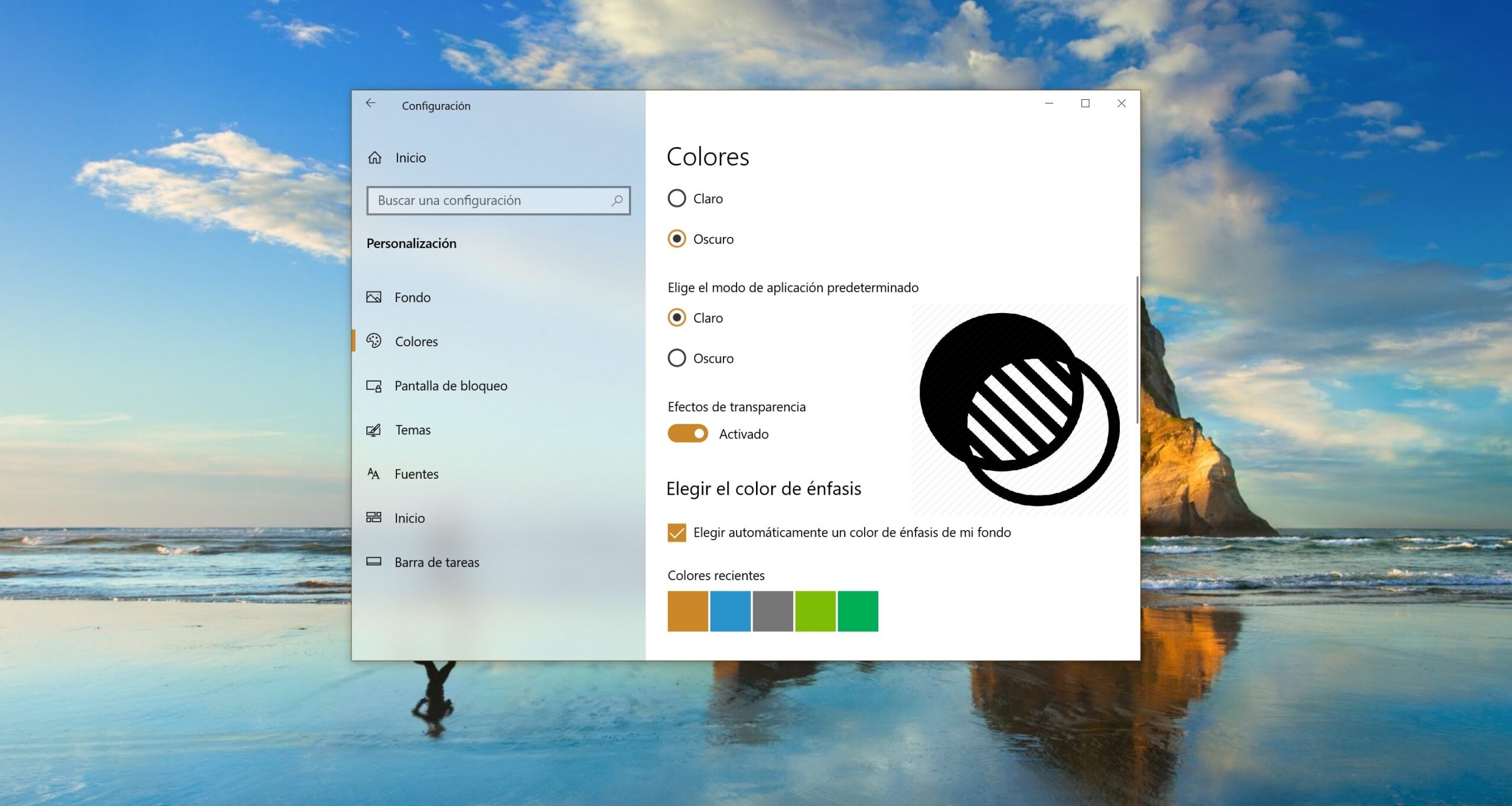Uncheck automatic accent color checkbox
The image size is (1512, 806).
point(677,532)
